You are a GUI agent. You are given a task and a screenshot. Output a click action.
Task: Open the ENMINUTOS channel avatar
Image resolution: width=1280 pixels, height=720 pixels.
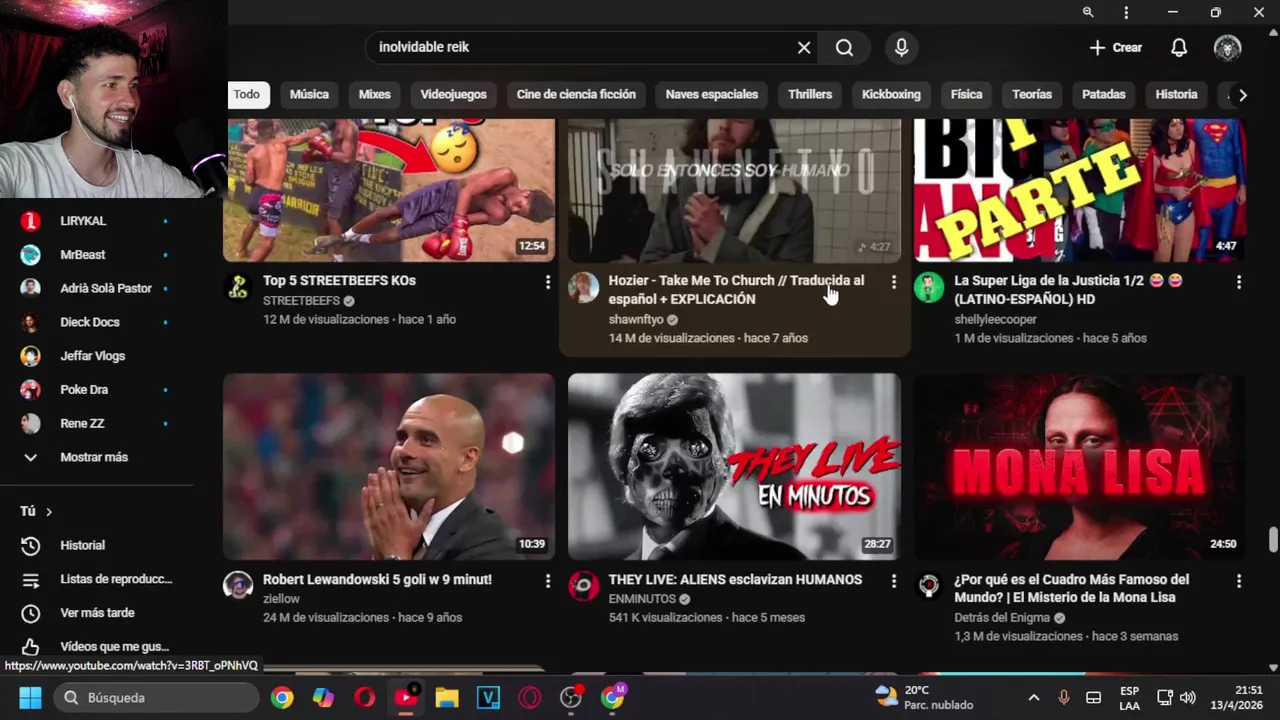tap(583, 586)
